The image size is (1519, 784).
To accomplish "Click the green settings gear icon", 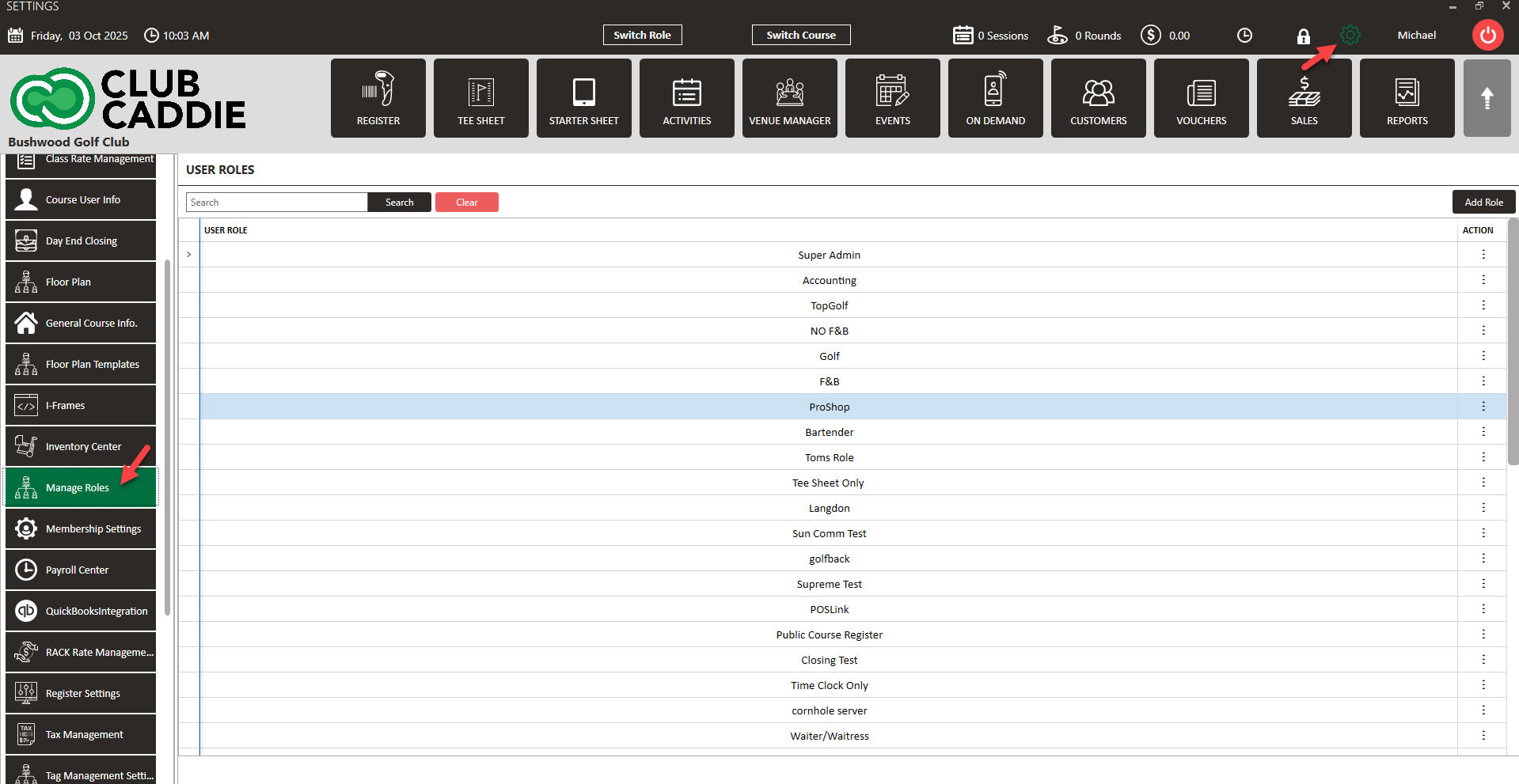I will [x=1350, y=36].
